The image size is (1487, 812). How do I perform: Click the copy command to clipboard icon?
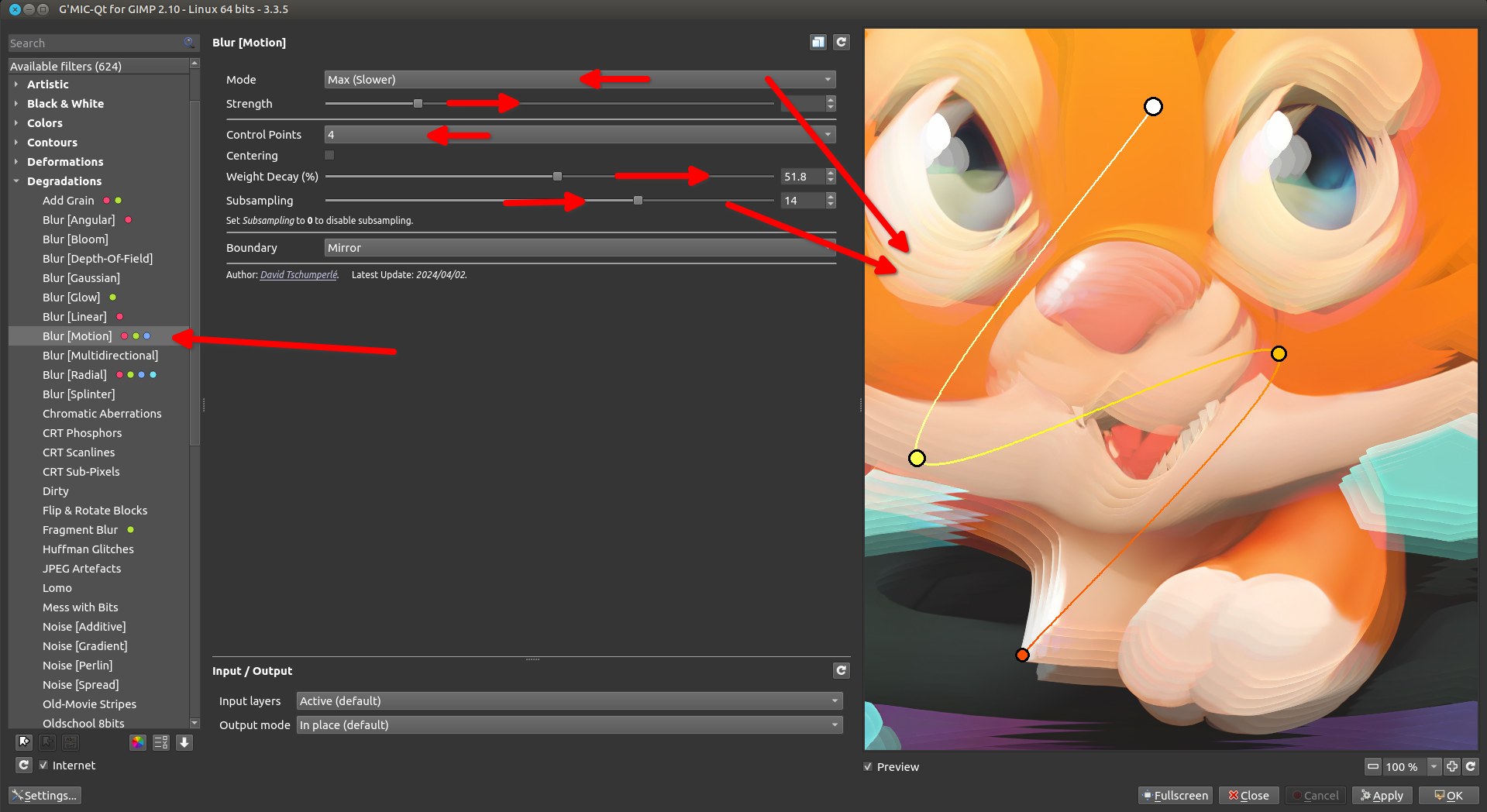[818, 43]
